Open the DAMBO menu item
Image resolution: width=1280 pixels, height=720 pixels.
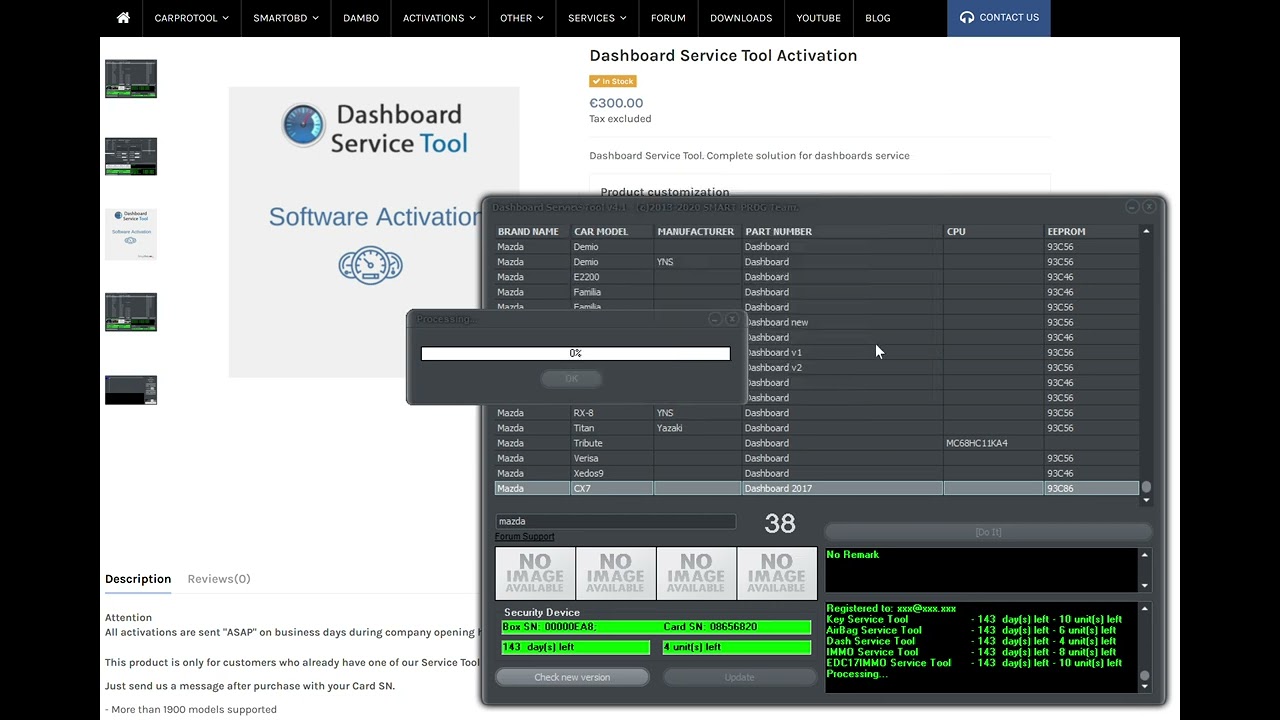(360, 18)
